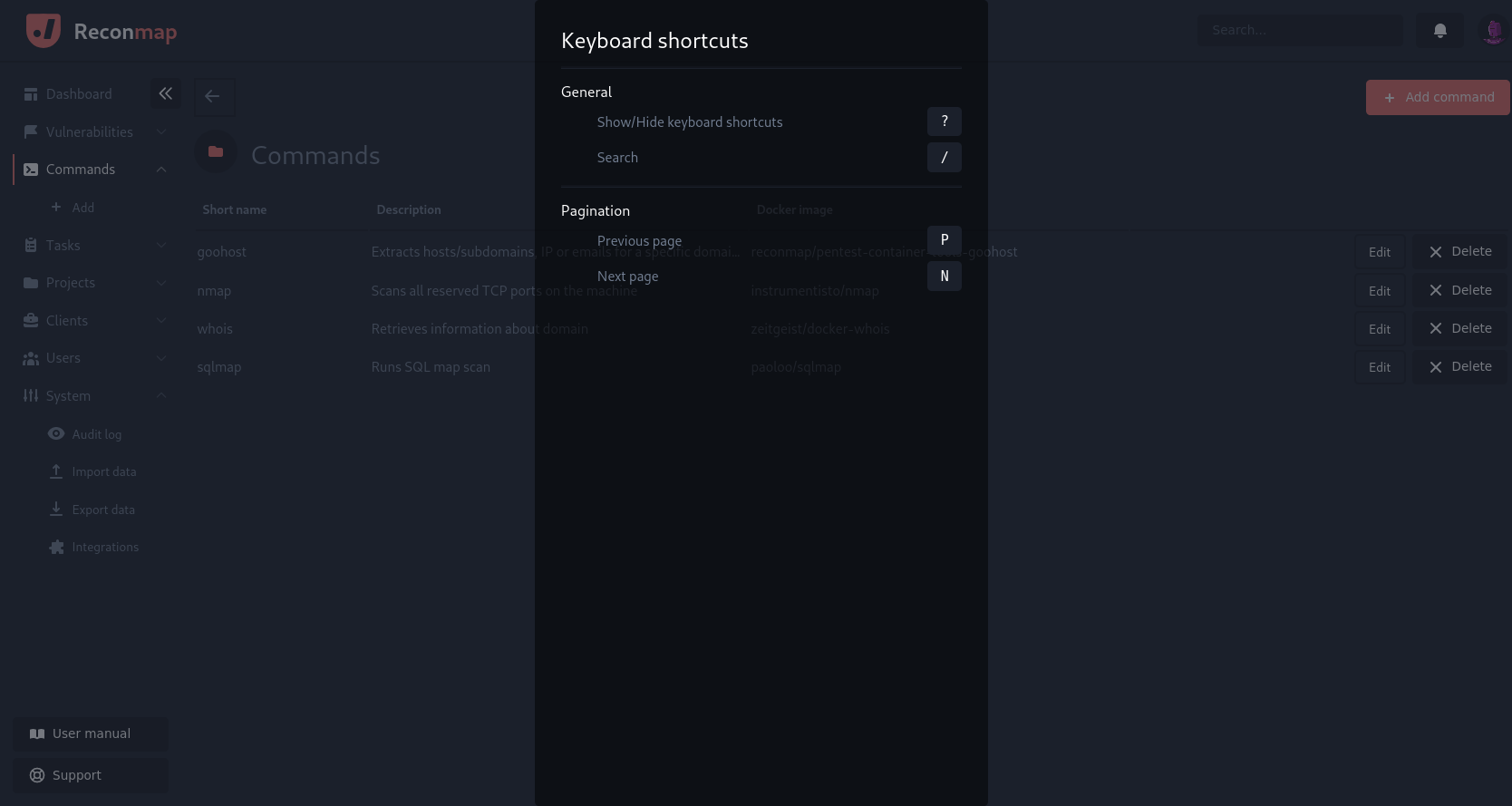Expand the Vulnerabilities menu chevron

[161, 131]
